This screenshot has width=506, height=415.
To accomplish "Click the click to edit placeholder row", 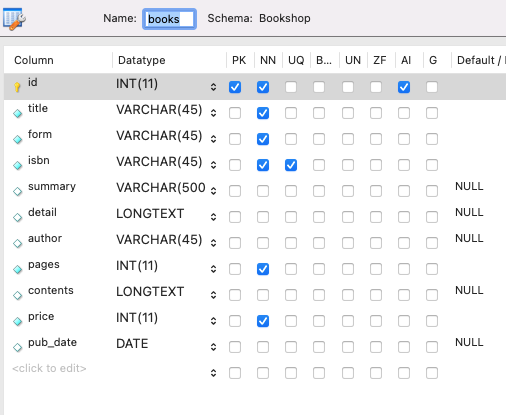I will click(x=49, y=368).
